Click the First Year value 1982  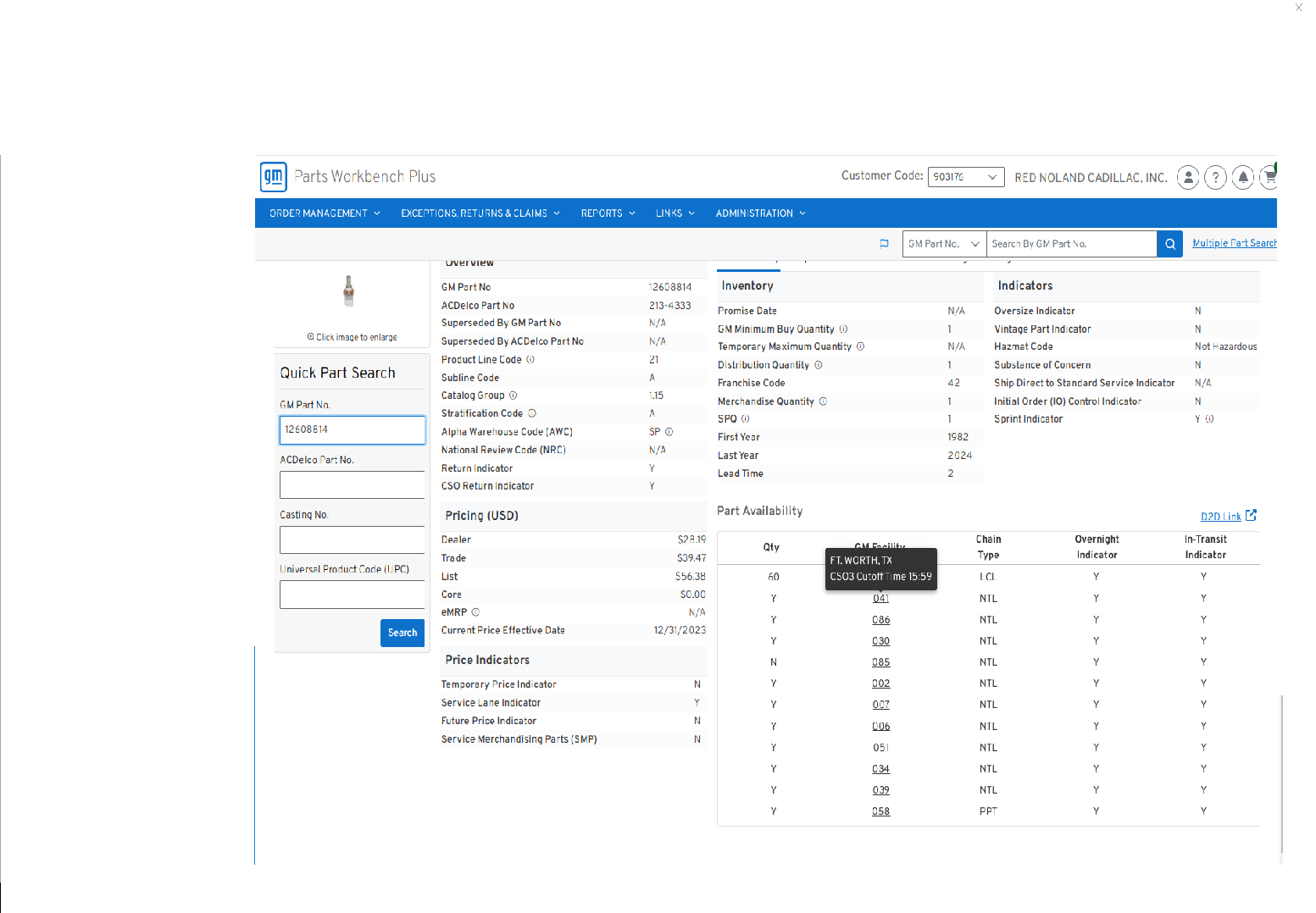[x=958, y=437]
